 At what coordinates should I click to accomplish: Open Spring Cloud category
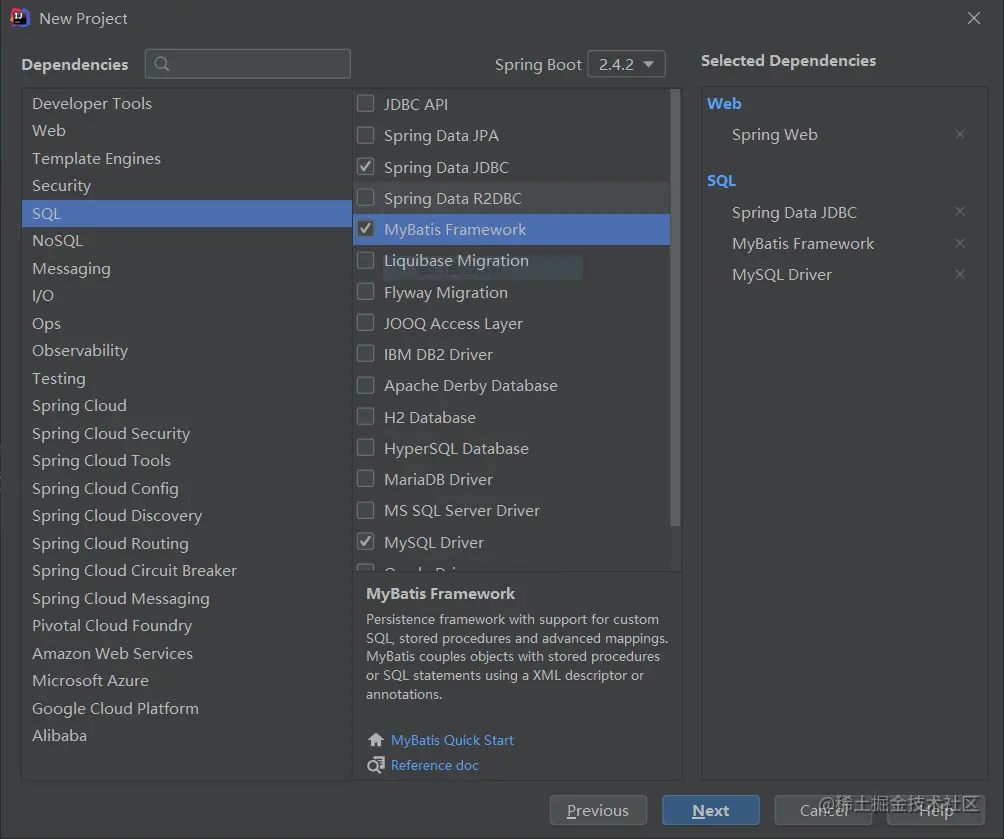(x=186, y=406)
